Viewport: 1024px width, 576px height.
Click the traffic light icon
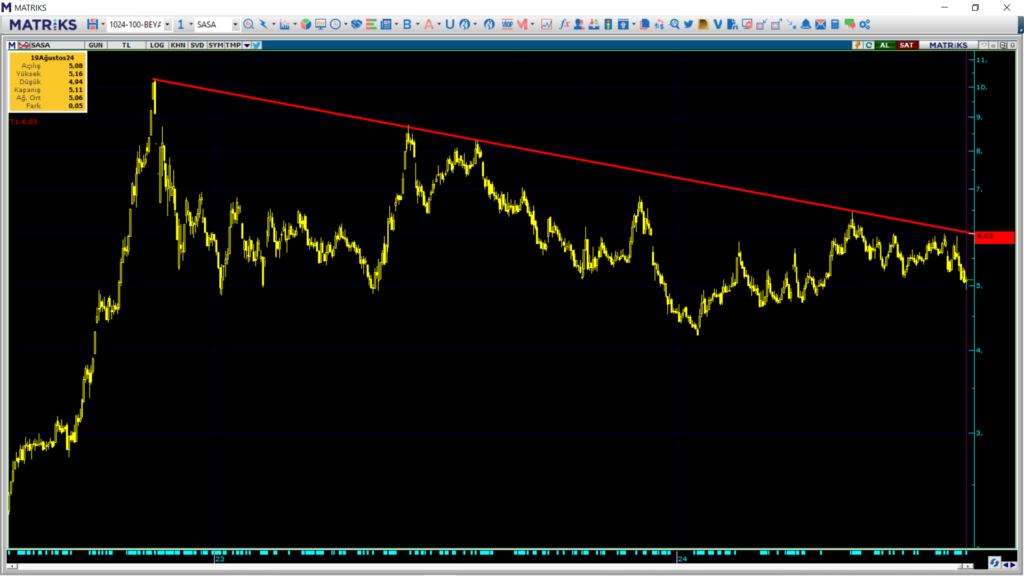pos(608,24)
